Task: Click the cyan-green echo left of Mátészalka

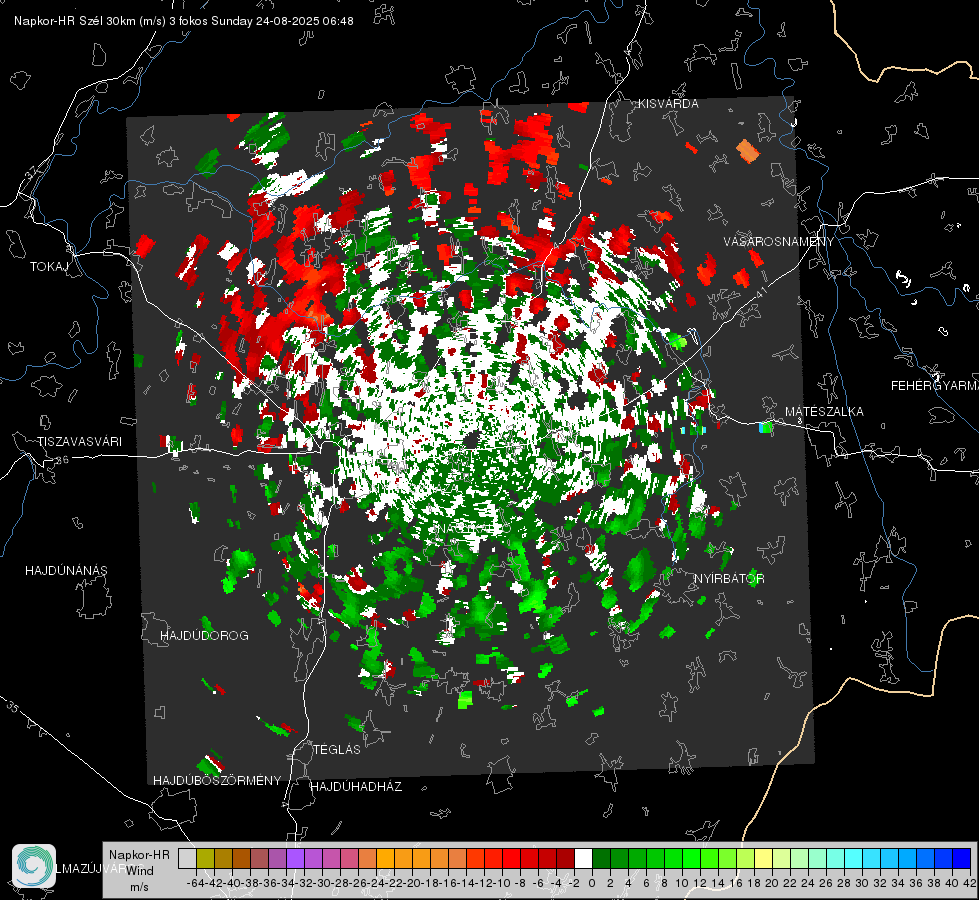Action: tap(765, 428)
